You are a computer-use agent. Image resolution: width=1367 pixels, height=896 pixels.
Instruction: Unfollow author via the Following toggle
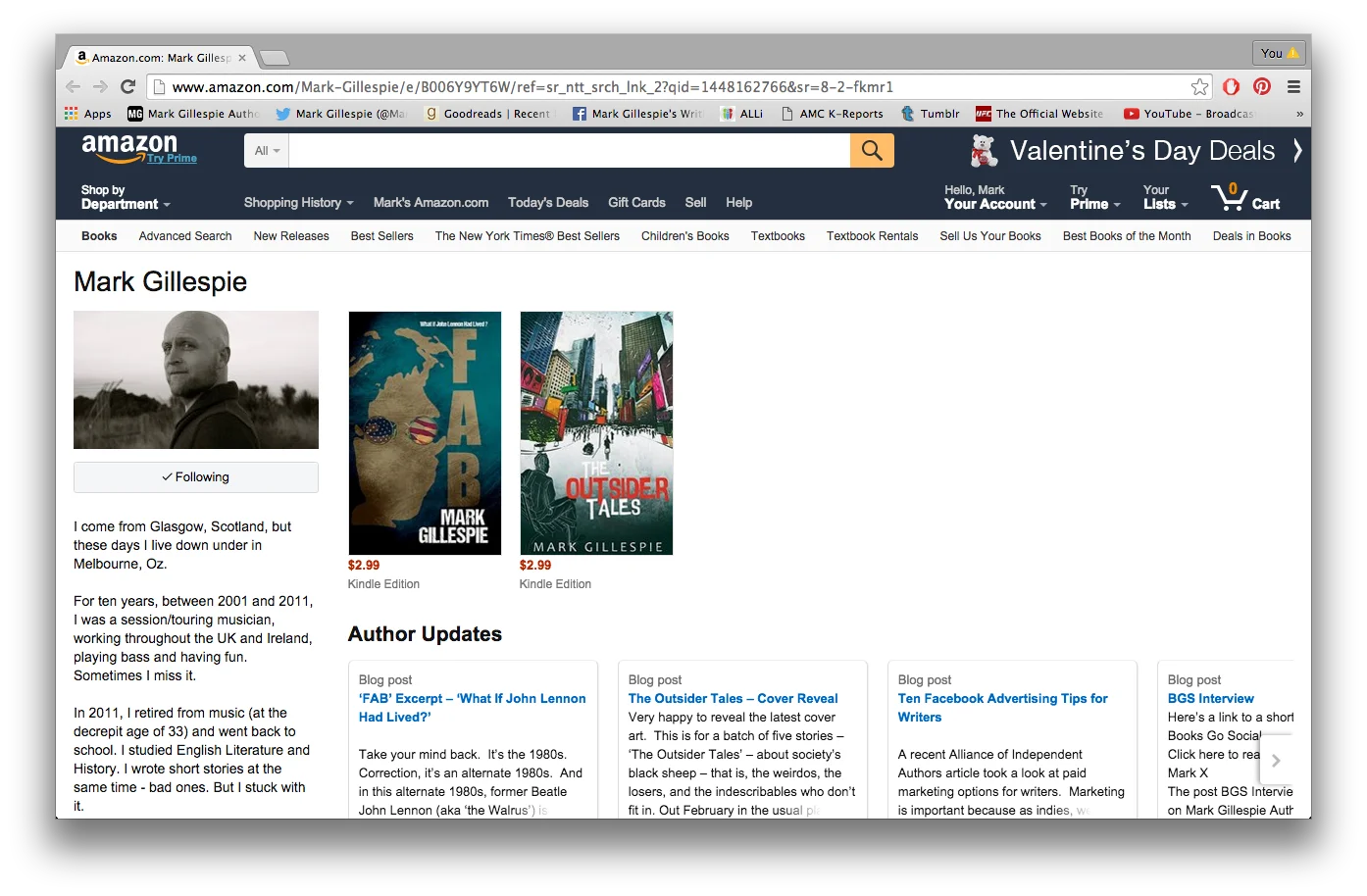195,477
